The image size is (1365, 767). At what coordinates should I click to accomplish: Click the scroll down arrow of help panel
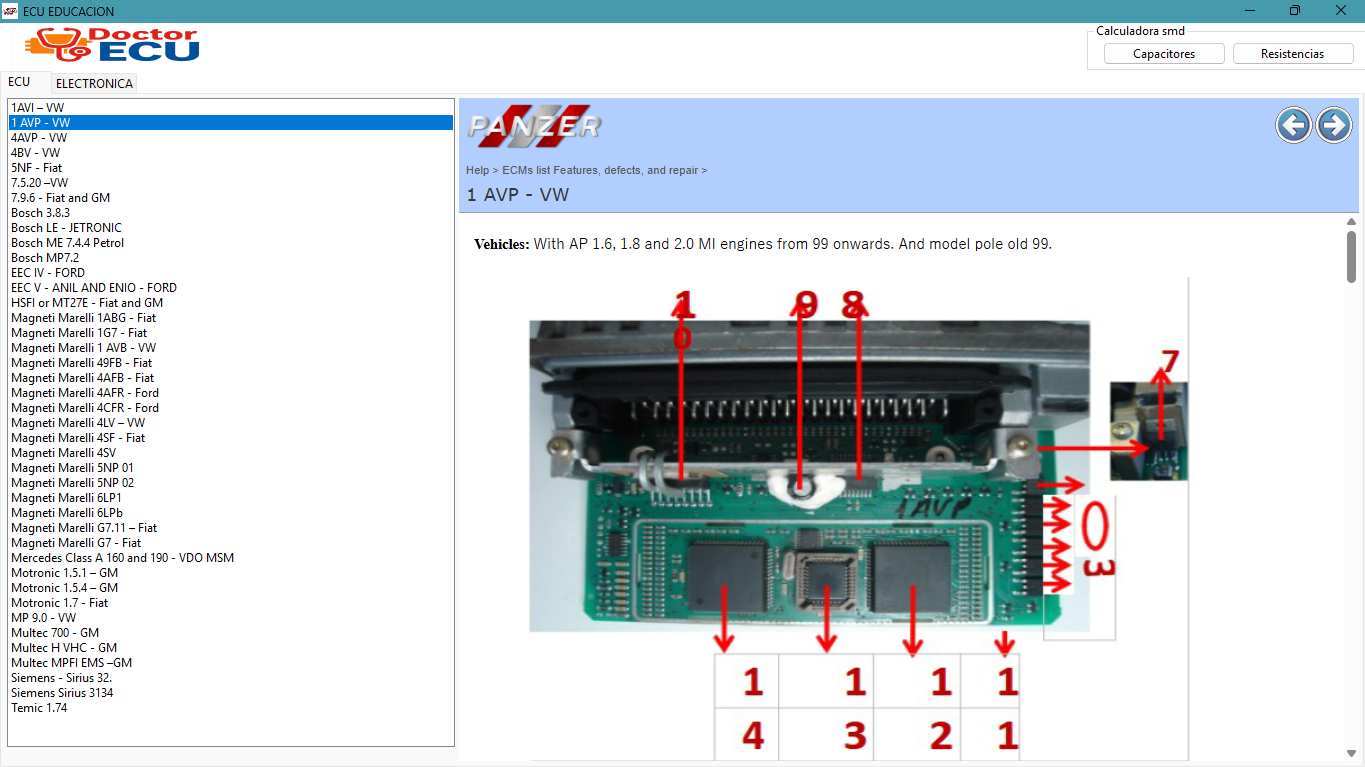pos(1352,753)
